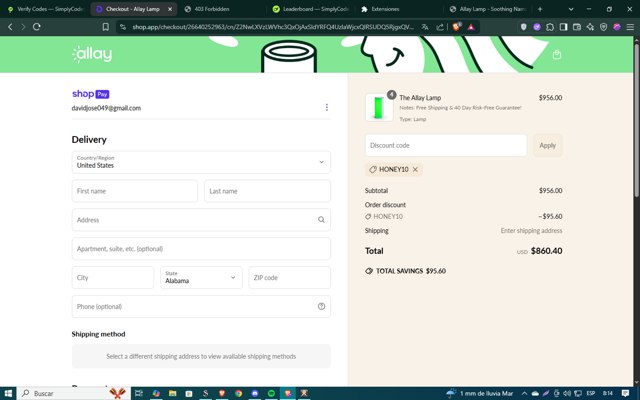The height and width of the screenshot is (400, 640).
Task: Open the Windows Start menu
Action: [8, 393]
